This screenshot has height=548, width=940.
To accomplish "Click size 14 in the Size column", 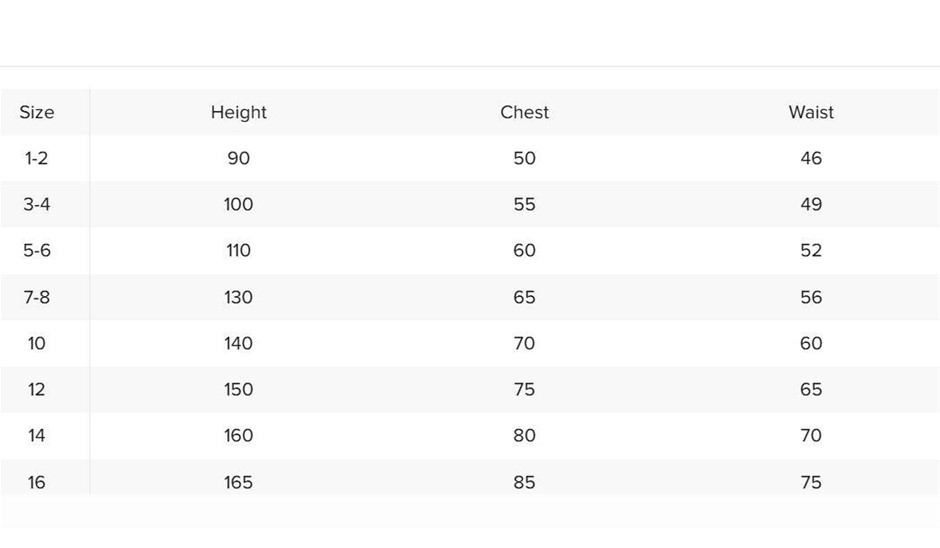I will pos(37,435).
